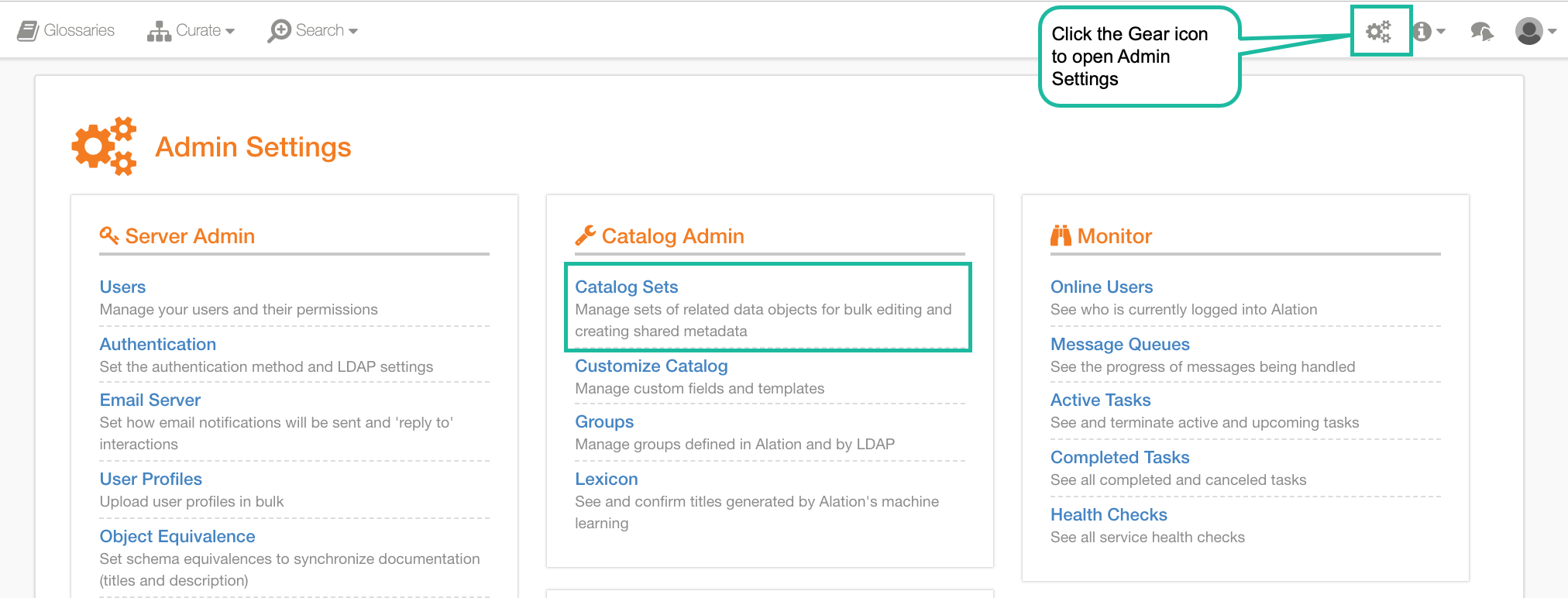The width and height of the screenshot is (1568, 598).
Task: Open the Authentication settings link
Action: (158, 344)
